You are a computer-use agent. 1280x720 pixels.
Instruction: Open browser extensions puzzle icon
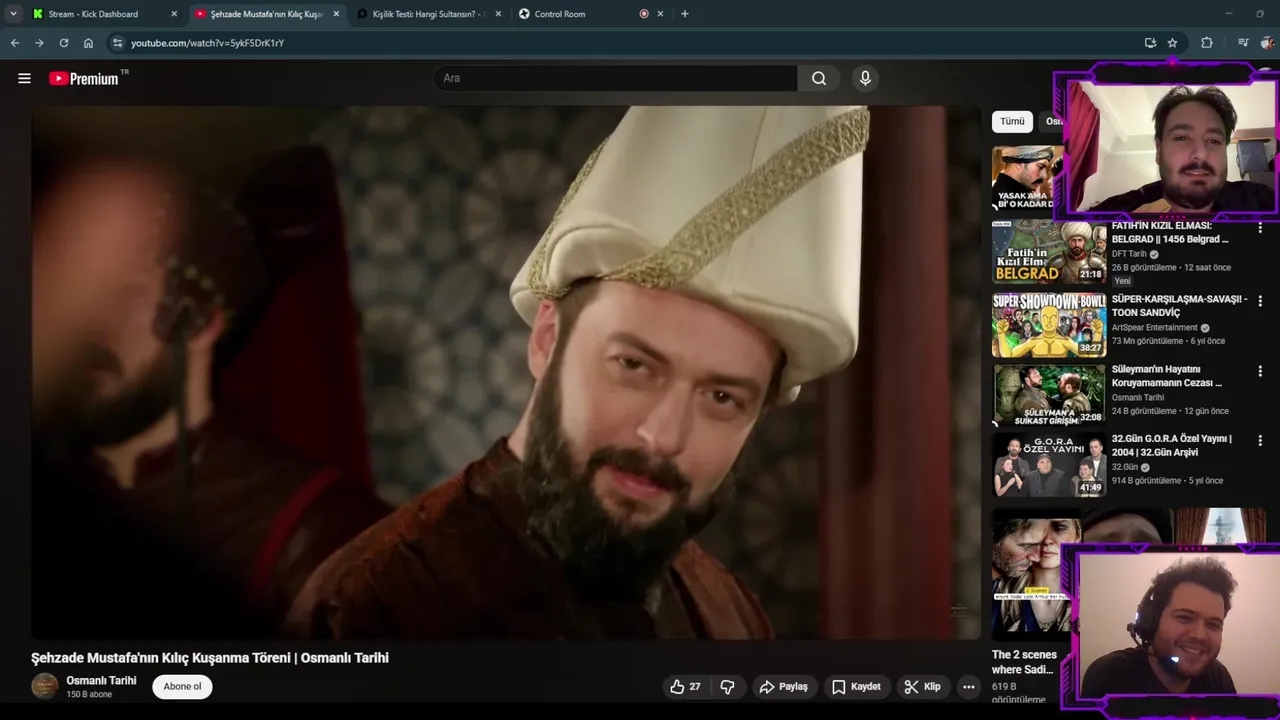[x=1207, y=43]
